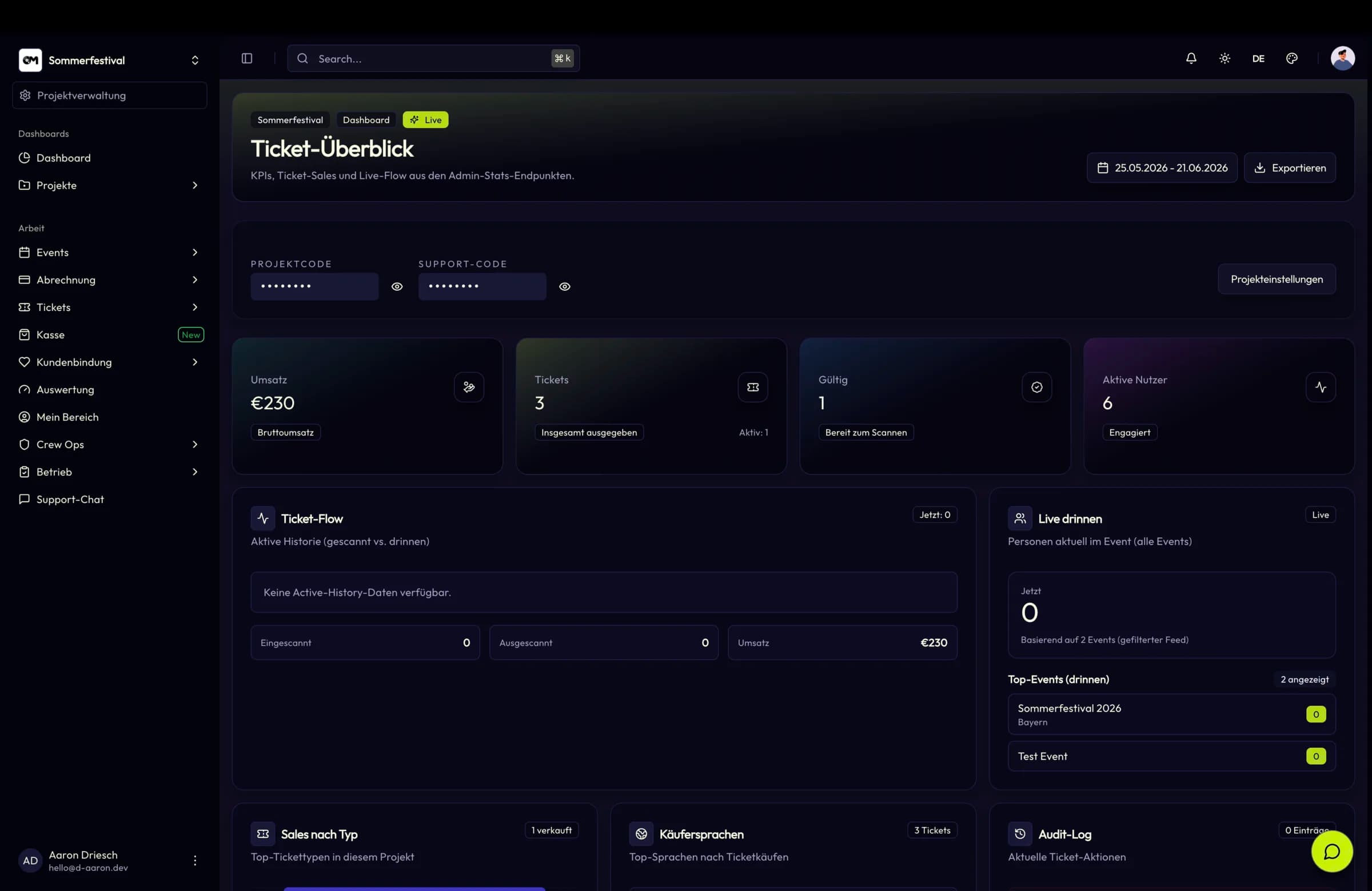Open Dashboard in the sidebar

(x=110, y=158)
